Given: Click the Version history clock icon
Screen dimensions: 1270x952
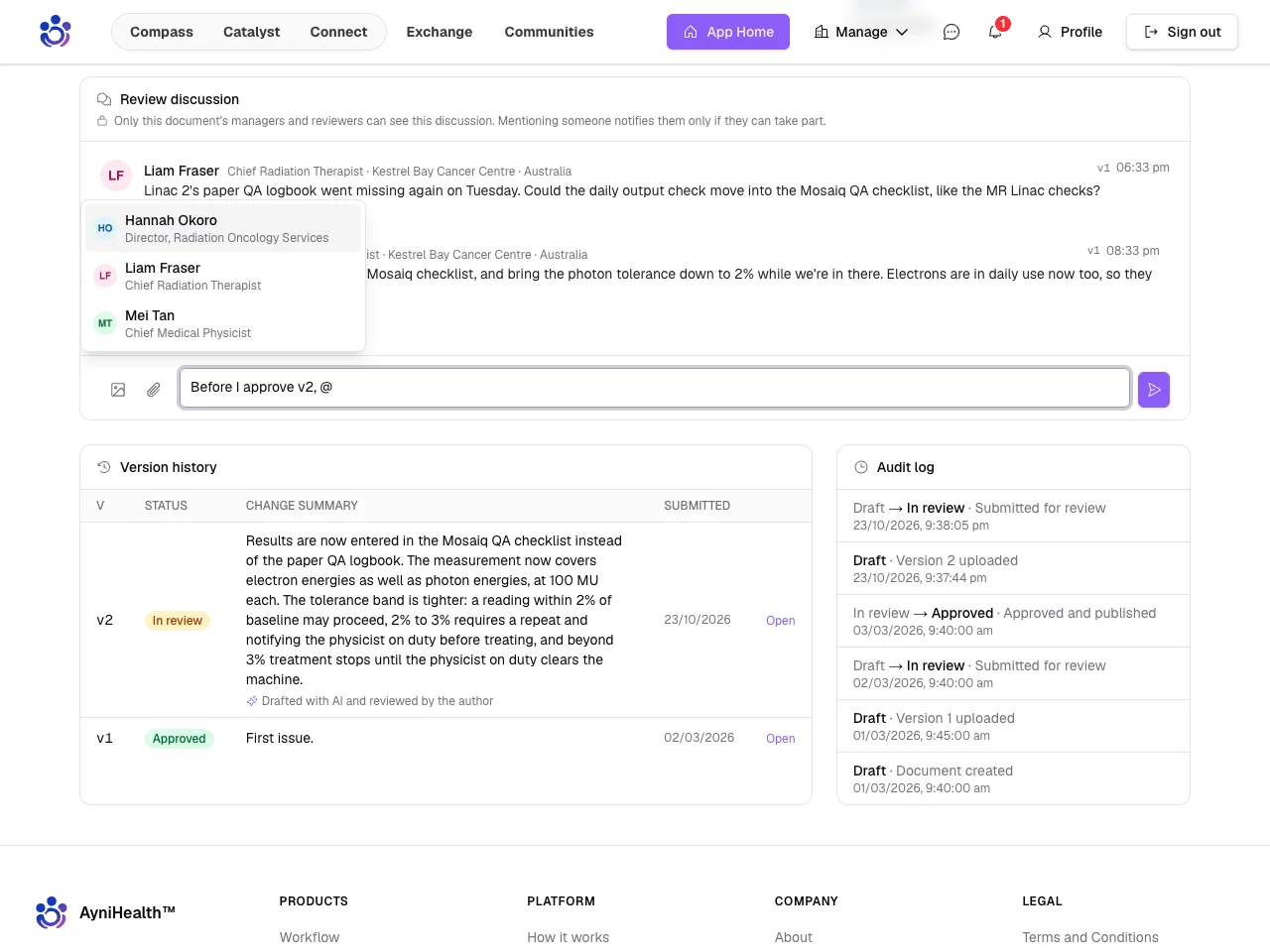Looking at the screenshot, I should 103,467.
